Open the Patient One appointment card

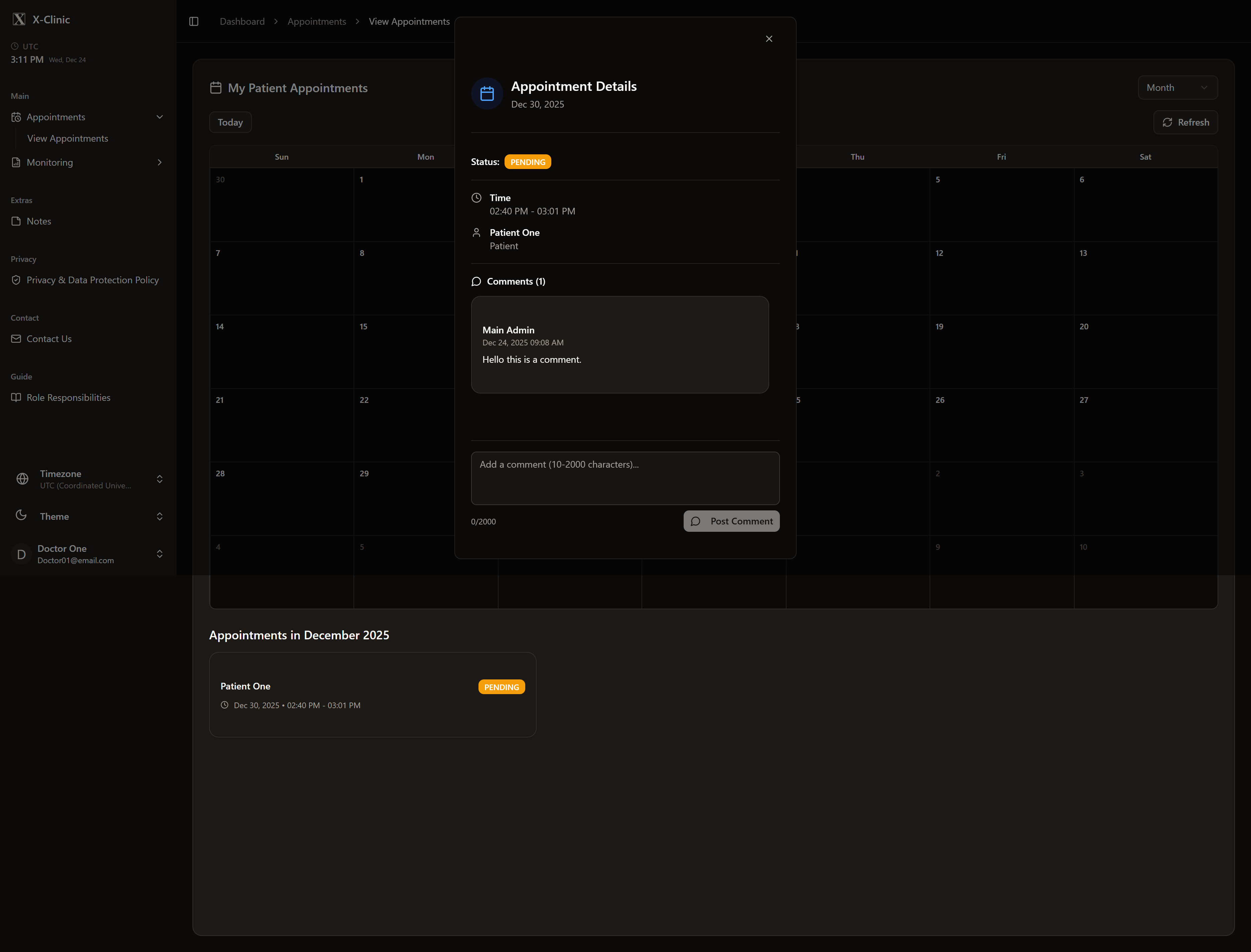[x=373, y=695]
